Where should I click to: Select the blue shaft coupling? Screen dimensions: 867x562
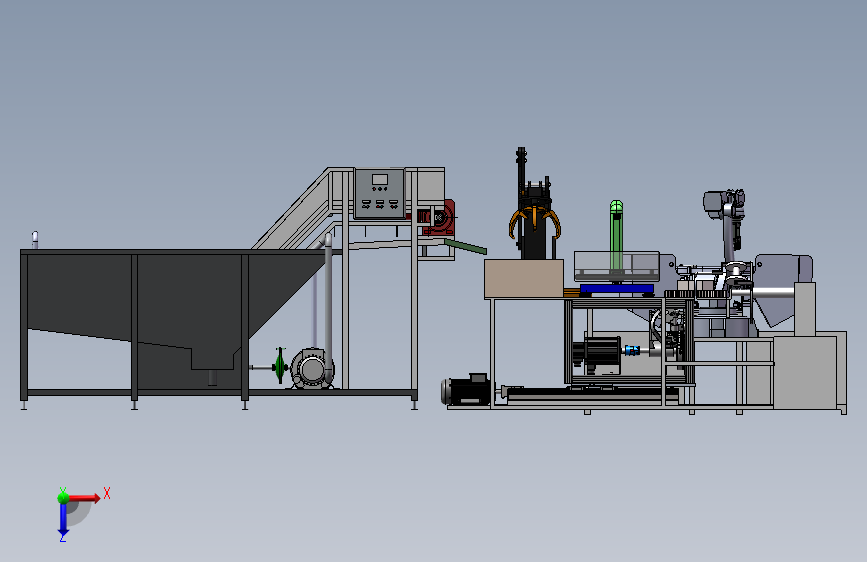631,350
